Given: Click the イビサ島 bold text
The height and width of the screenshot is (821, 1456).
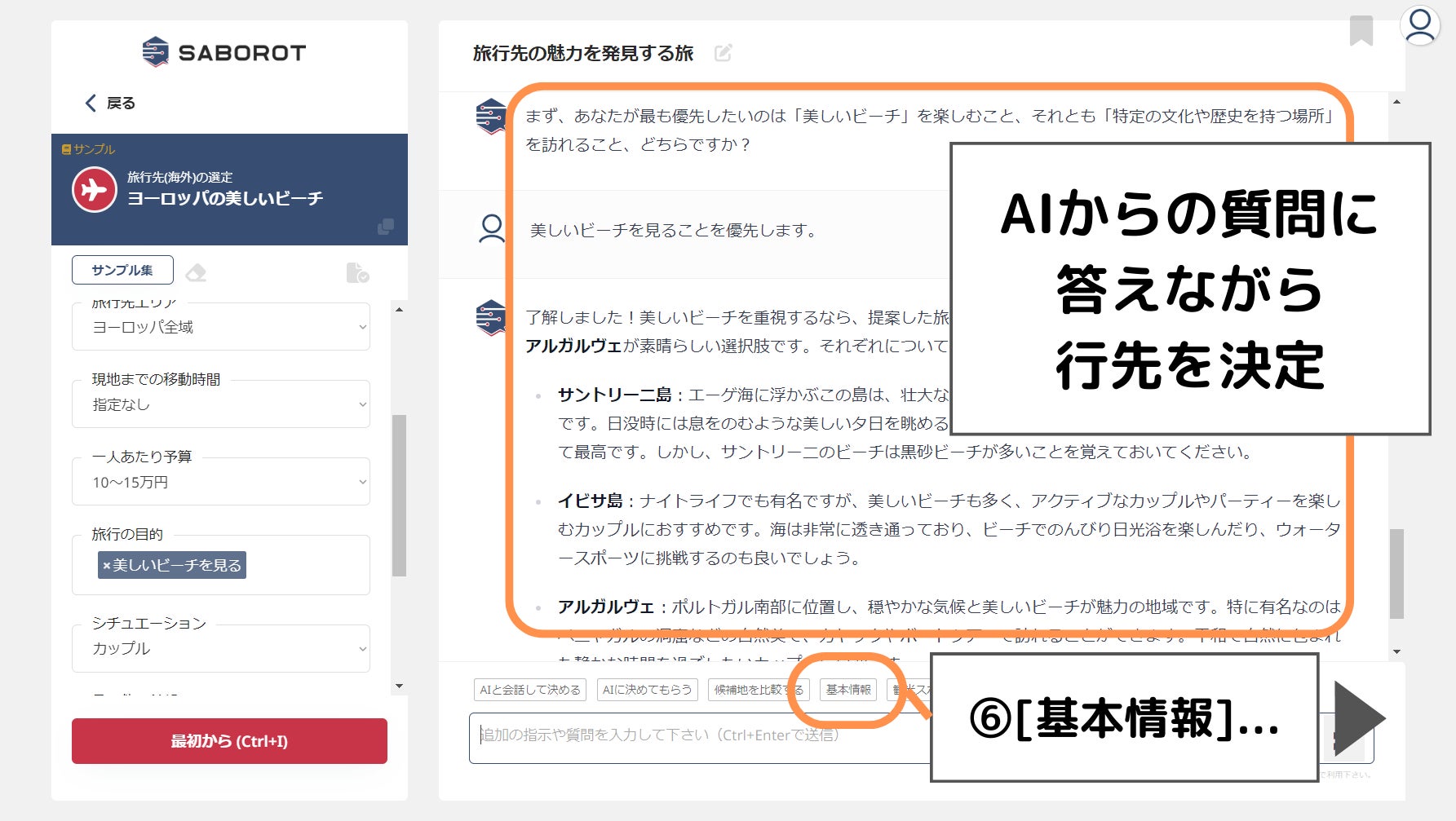Looking at the screenshot, I should pos(590,501).
